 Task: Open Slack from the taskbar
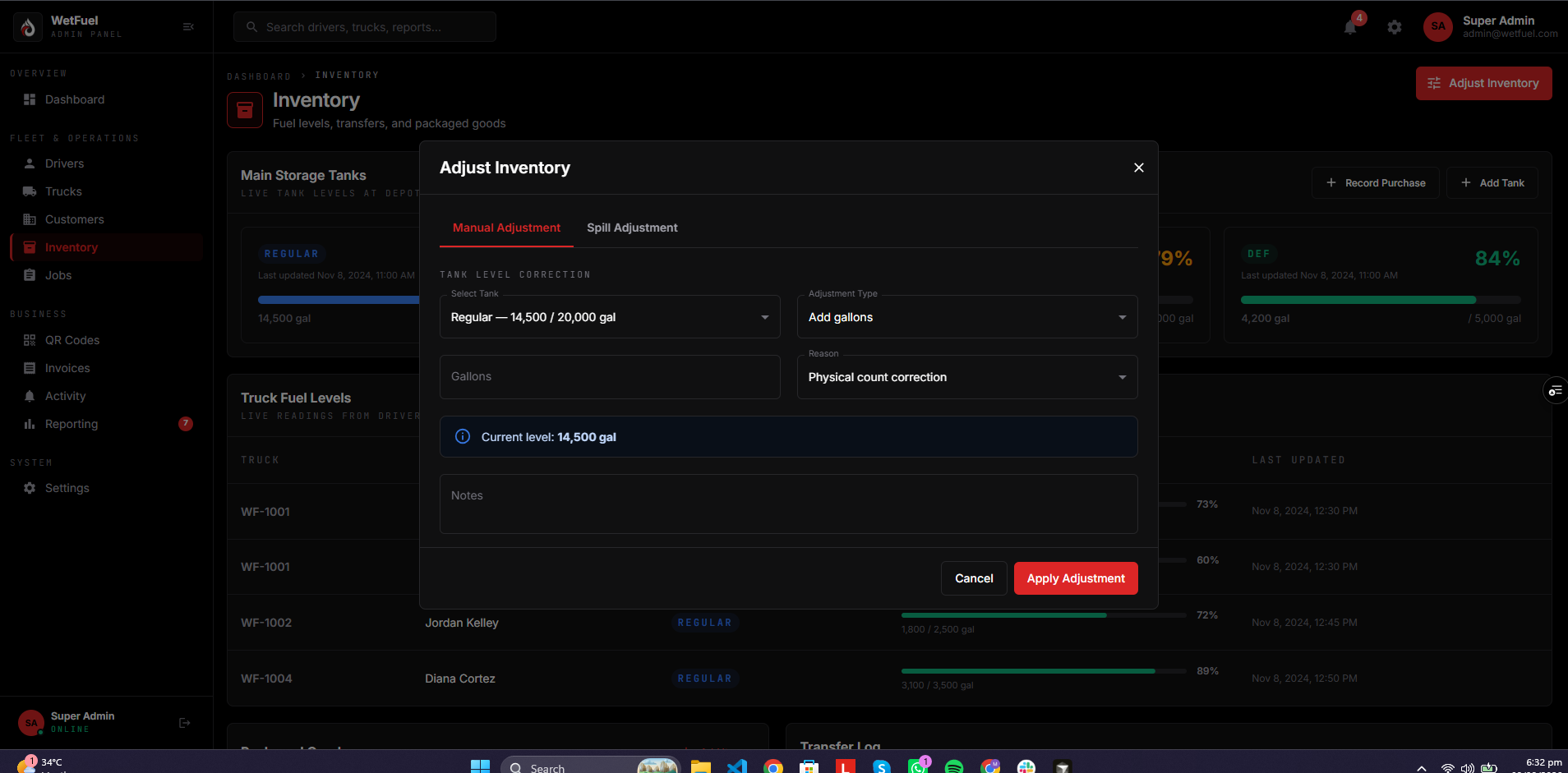(x=1026, y=767)
